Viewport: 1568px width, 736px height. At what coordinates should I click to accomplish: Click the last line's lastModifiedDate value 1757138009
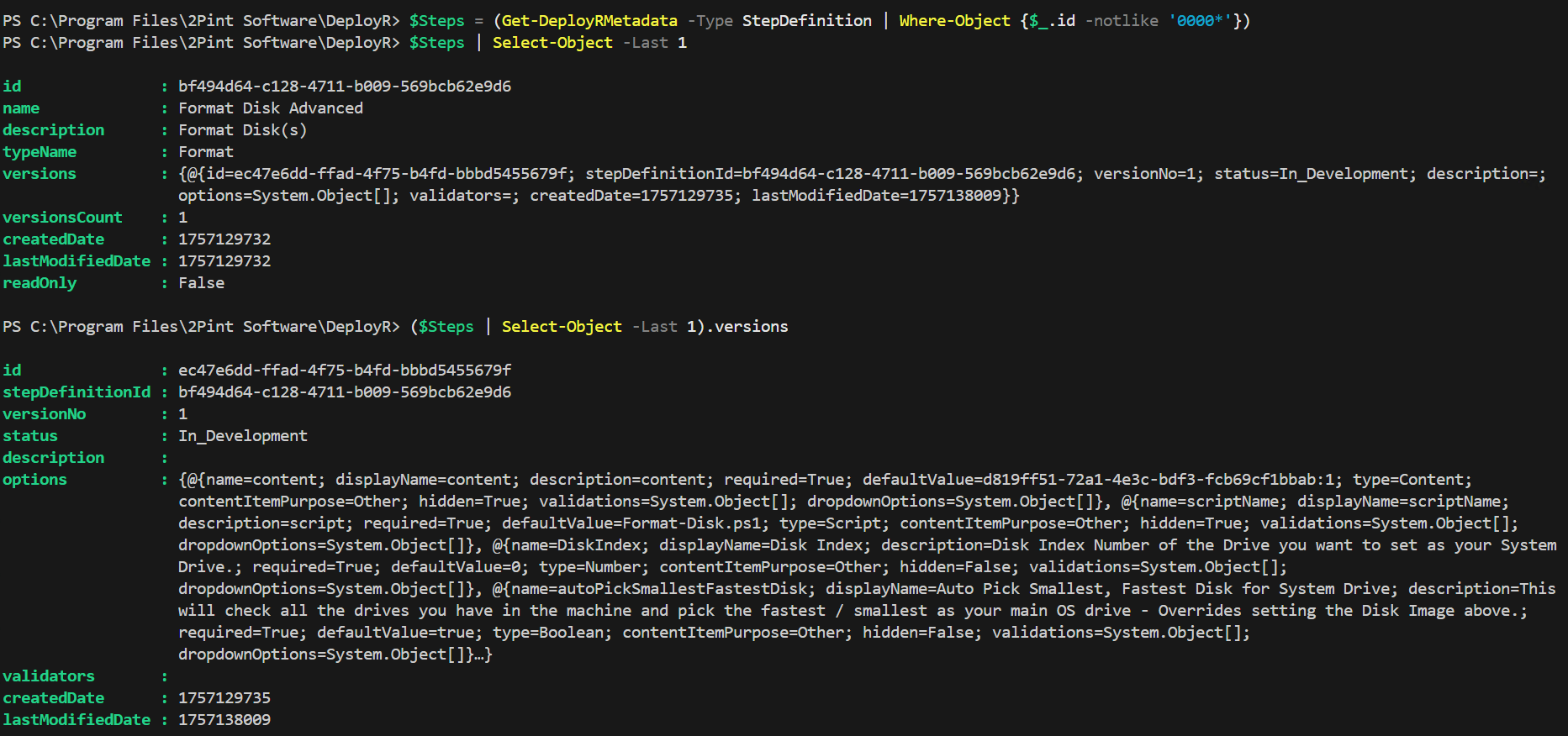224,719
